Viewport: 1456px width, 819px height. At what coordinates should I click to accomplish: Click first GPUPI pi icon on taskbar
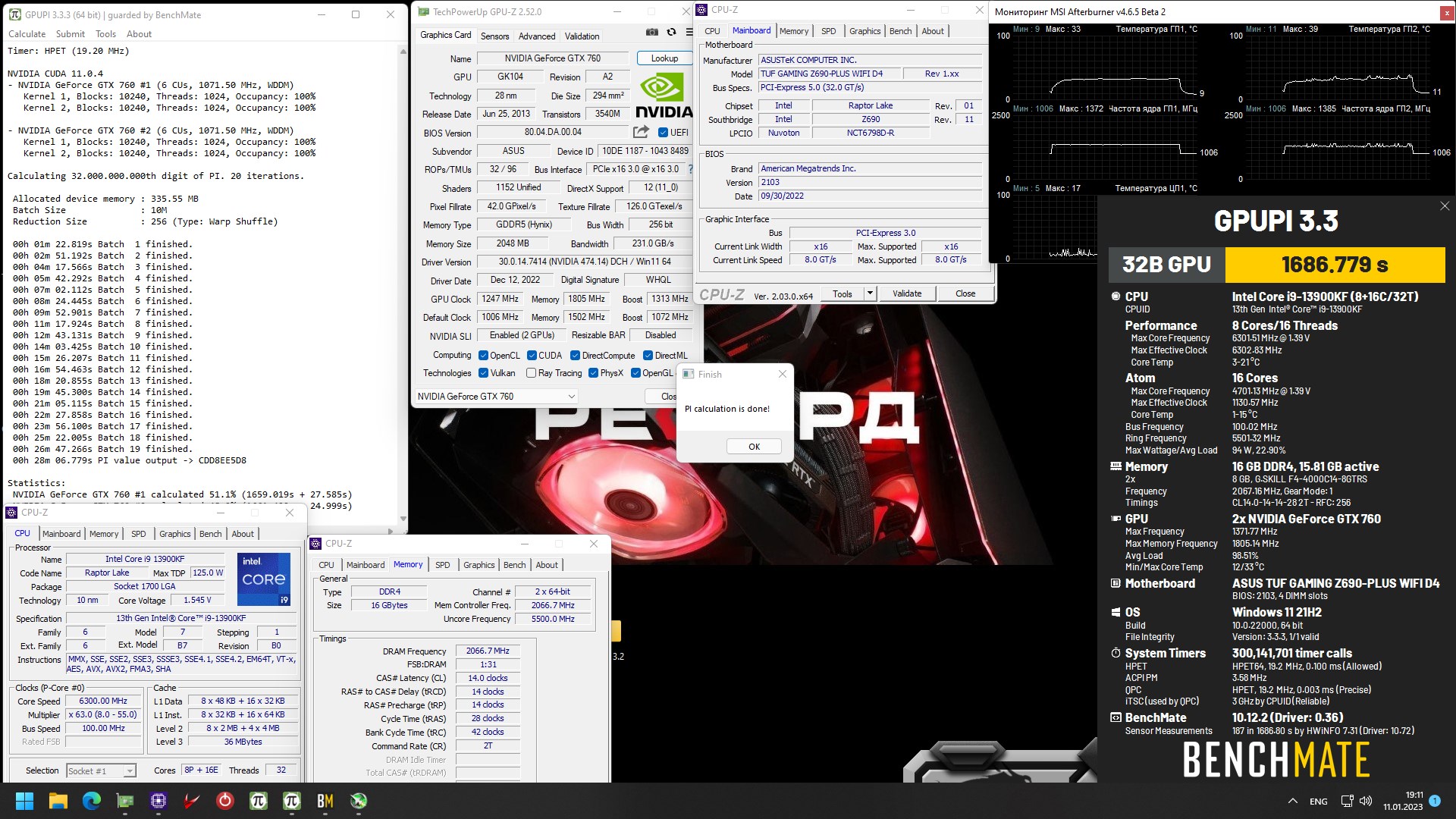tap(259, 801)
